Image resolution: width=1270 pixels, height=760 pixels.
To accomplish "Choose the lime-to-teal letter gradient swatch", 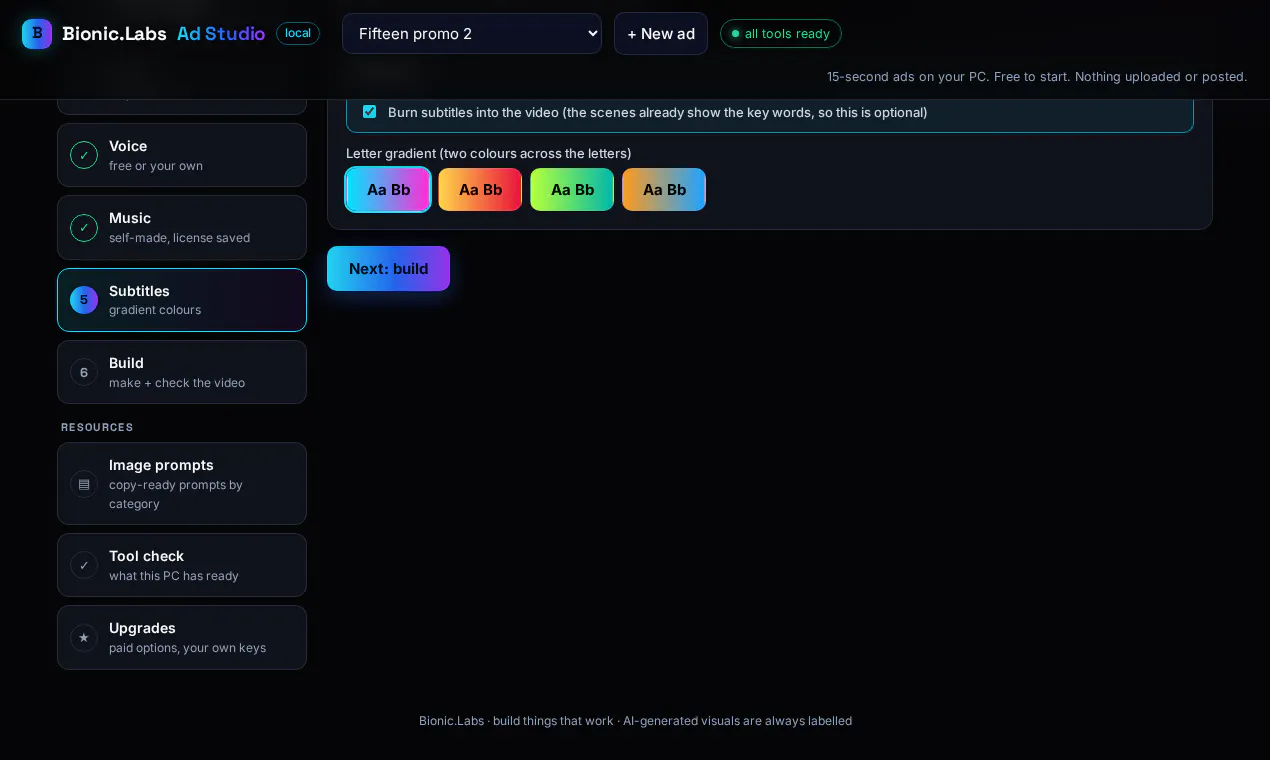I will pyautogui.click(x=572, y=189).
